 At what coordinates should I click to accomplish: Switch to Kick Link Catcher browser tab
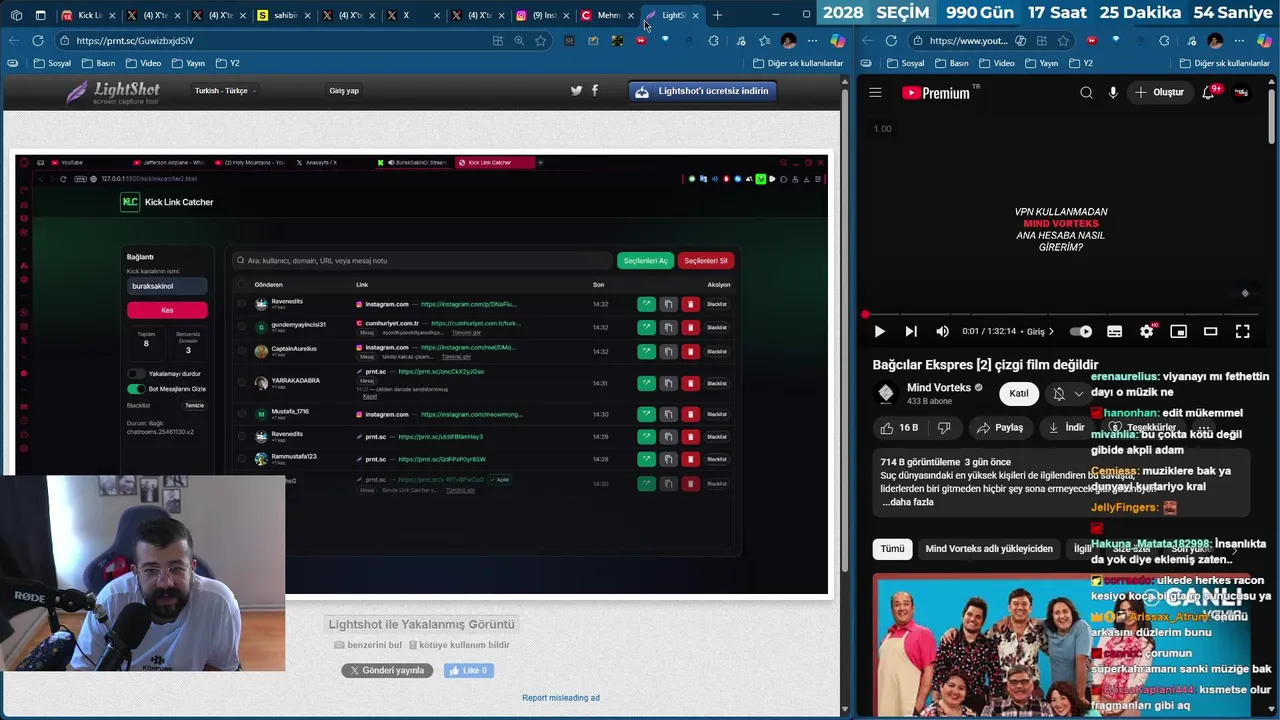pyautogui.click(x=89, y=15)
